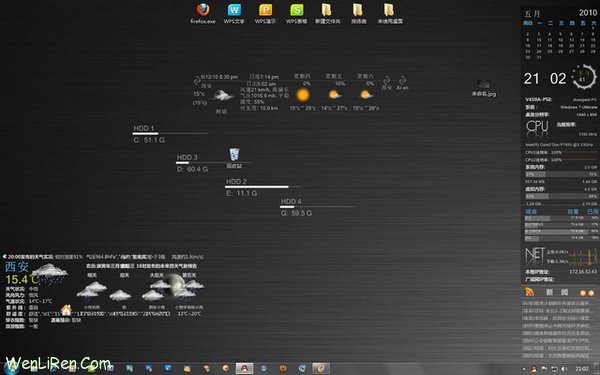Click the 虚拟内存 usage bar

[561, 196]
